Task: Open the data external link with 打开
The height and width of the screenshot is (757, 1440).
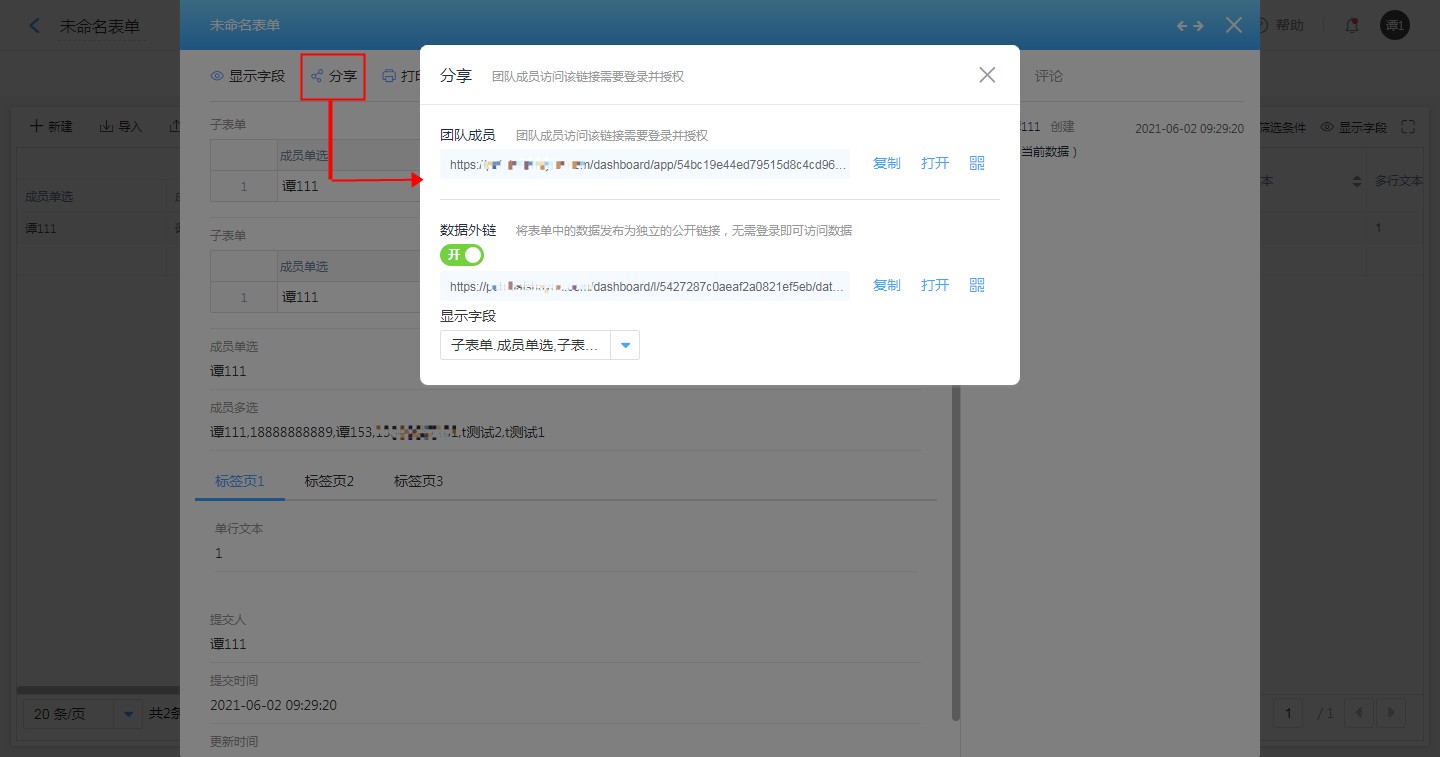Action: (x=934, y=285)
